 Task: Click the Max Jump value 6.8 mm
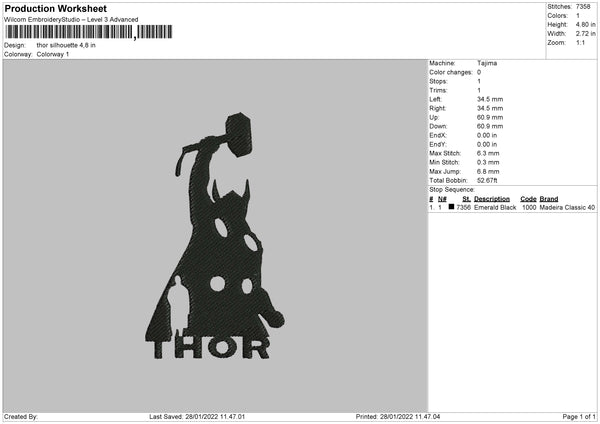pyautogui.click(x=488, y=171)
